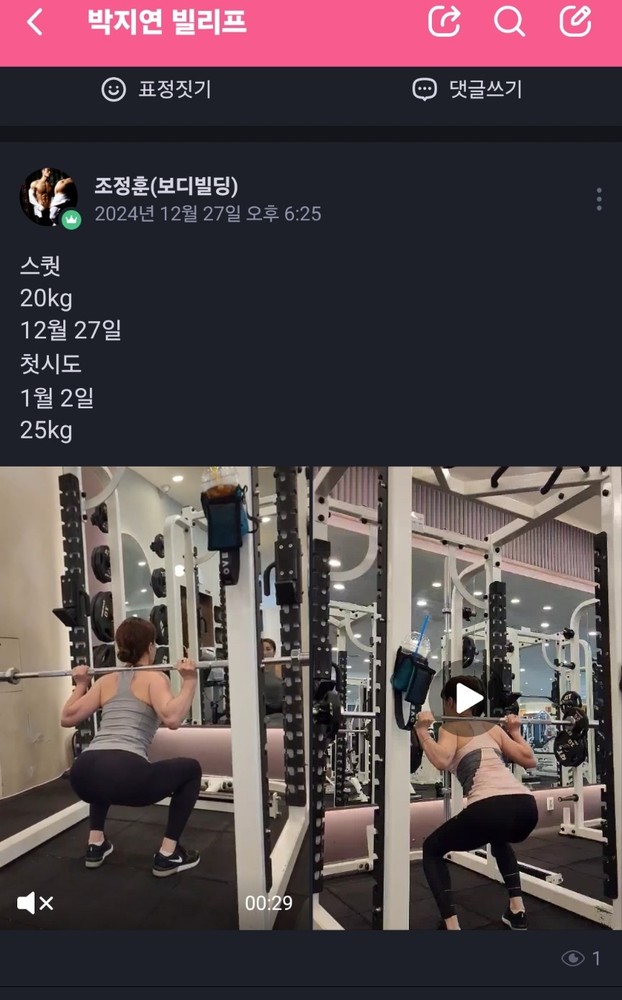This screenshot has width=622, height=1000.
Task: Tap the post timestamp 2024년 12월 27일
Action: (x=168, y=214)
